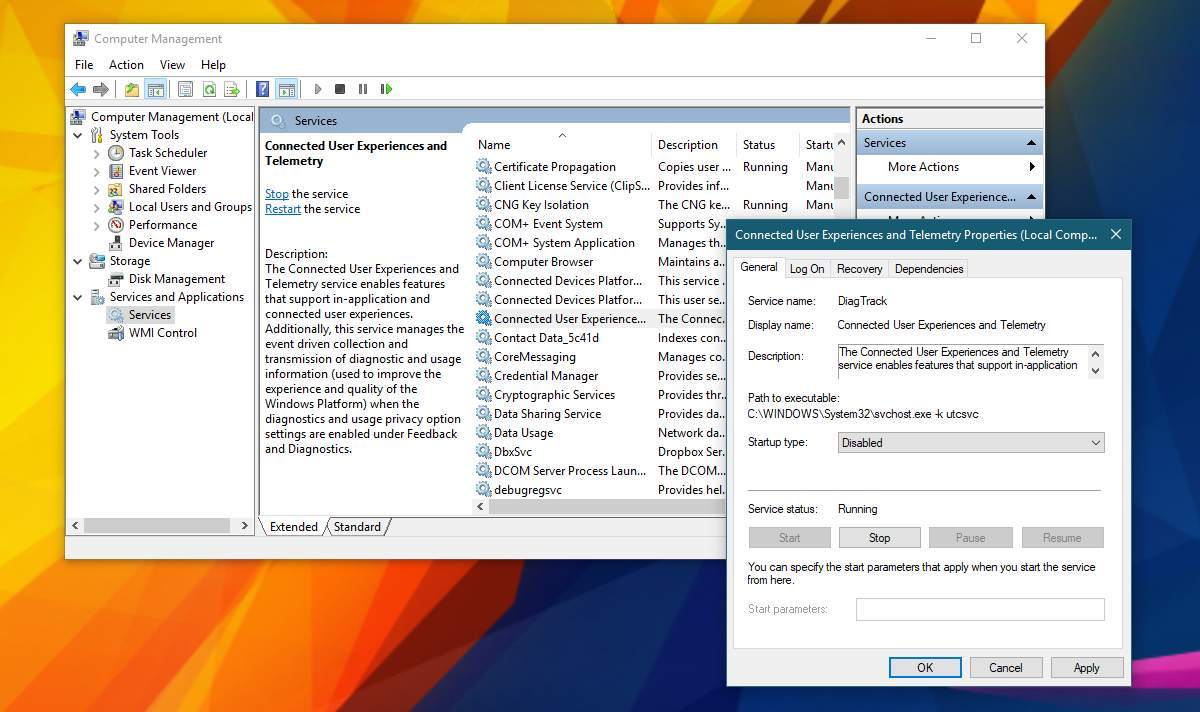This screenshot has height=712, width=1200.
Task: Click the Up one level folder icon
Action: point(132,89)
